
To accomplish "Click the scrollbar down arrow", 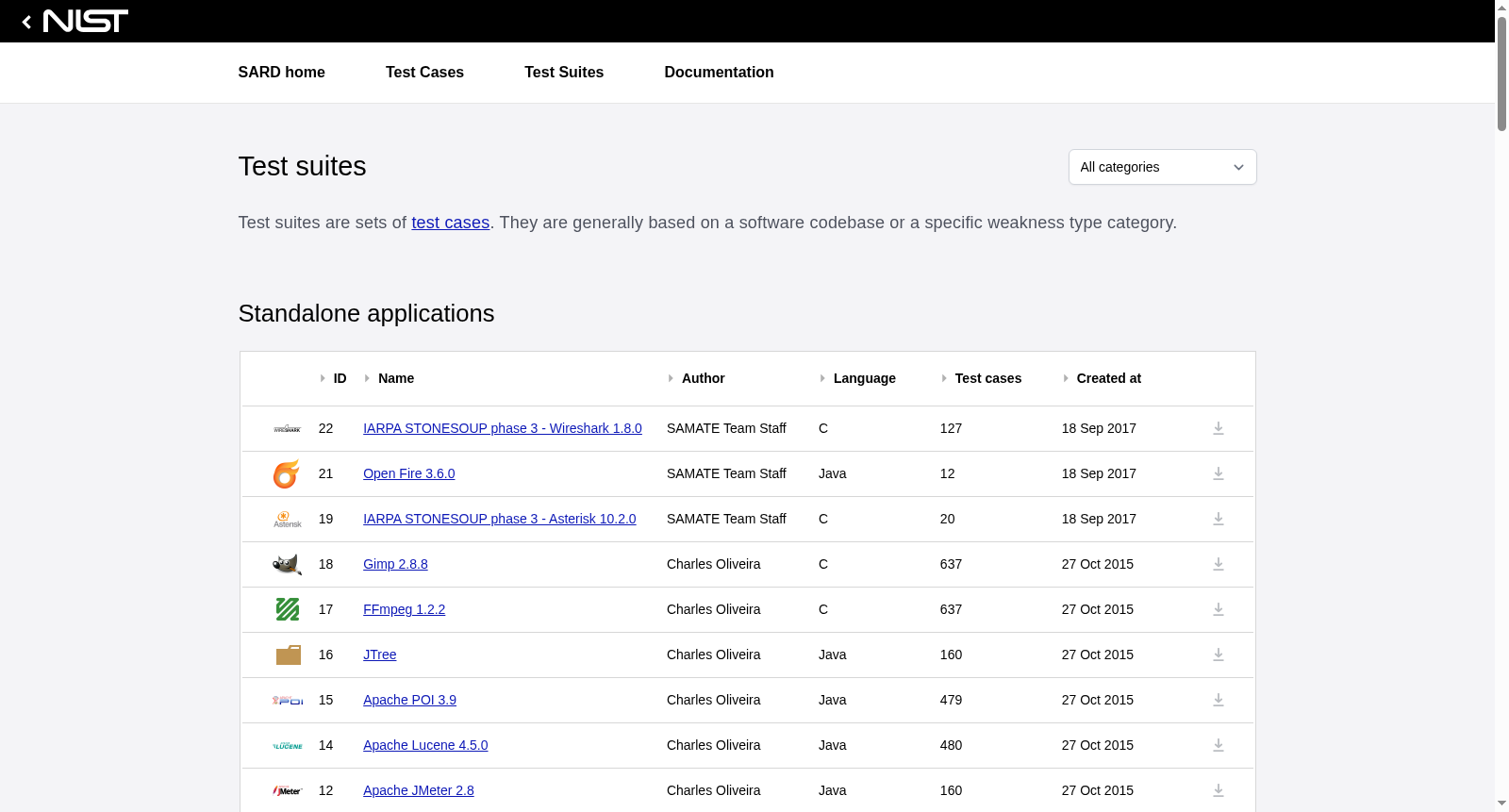I will (x=1501, y=804).
